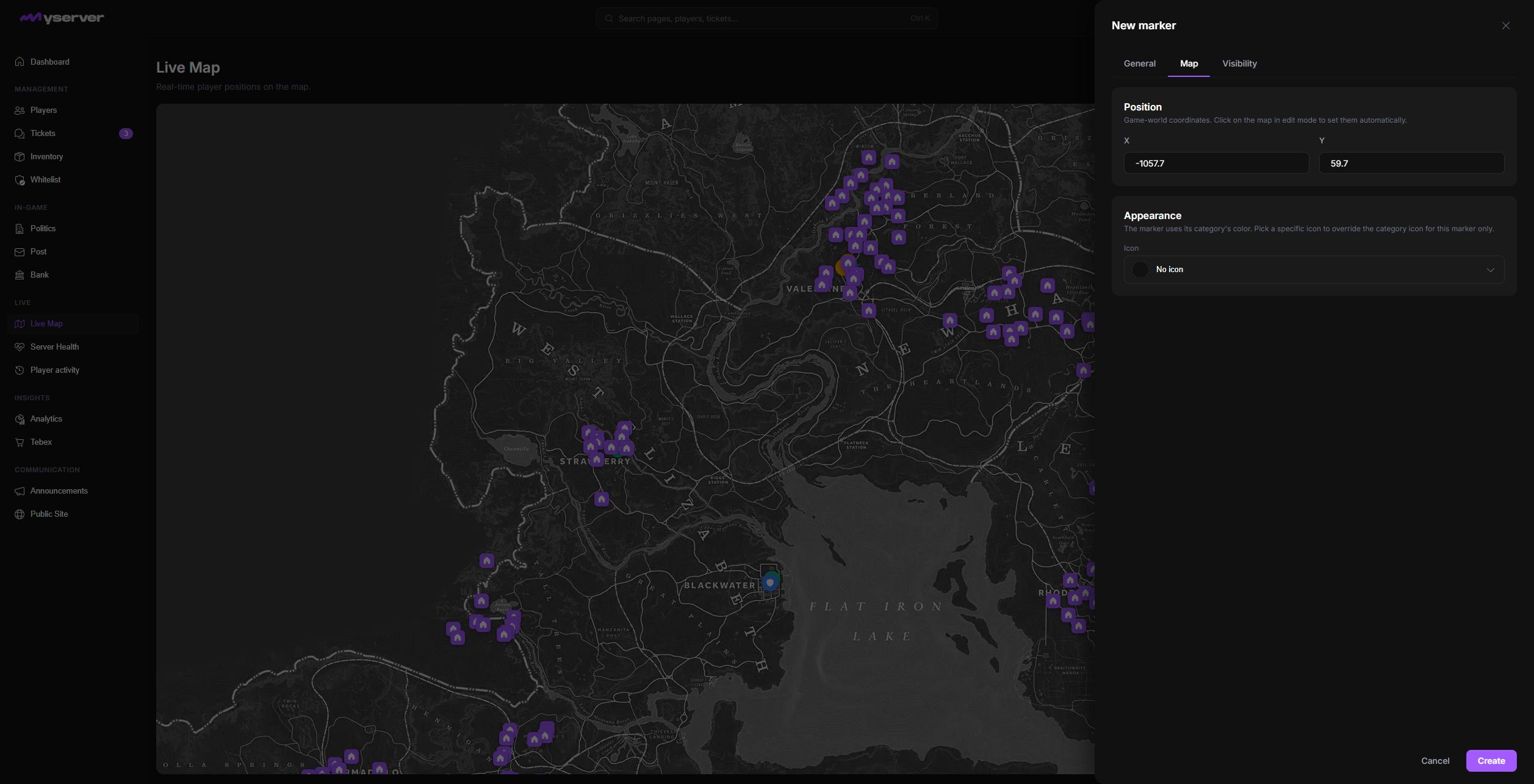Open the Icon dropdown showing No icon
This screenshot has height=784, width=1534.
click(1314, 270)
